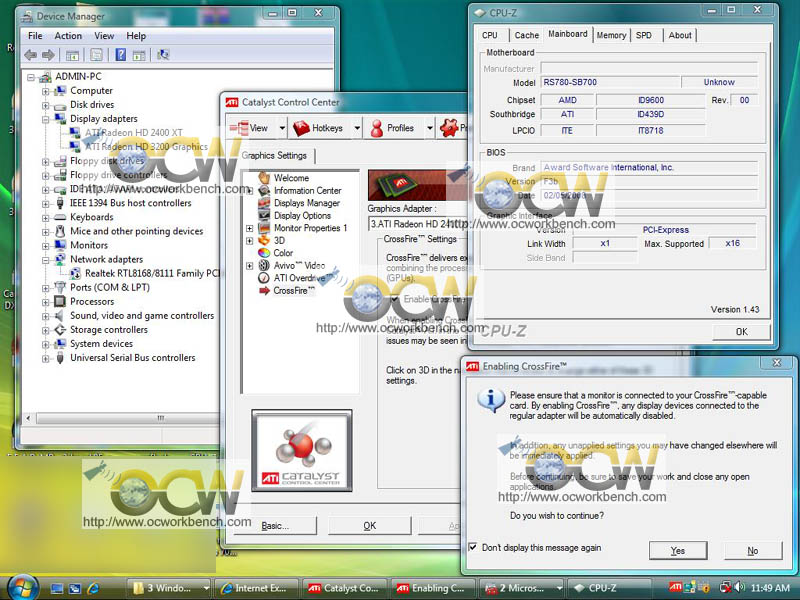800x600 pixels.
Task: Click the blue Help icon in Device Manager
Action: pos(120,55)
